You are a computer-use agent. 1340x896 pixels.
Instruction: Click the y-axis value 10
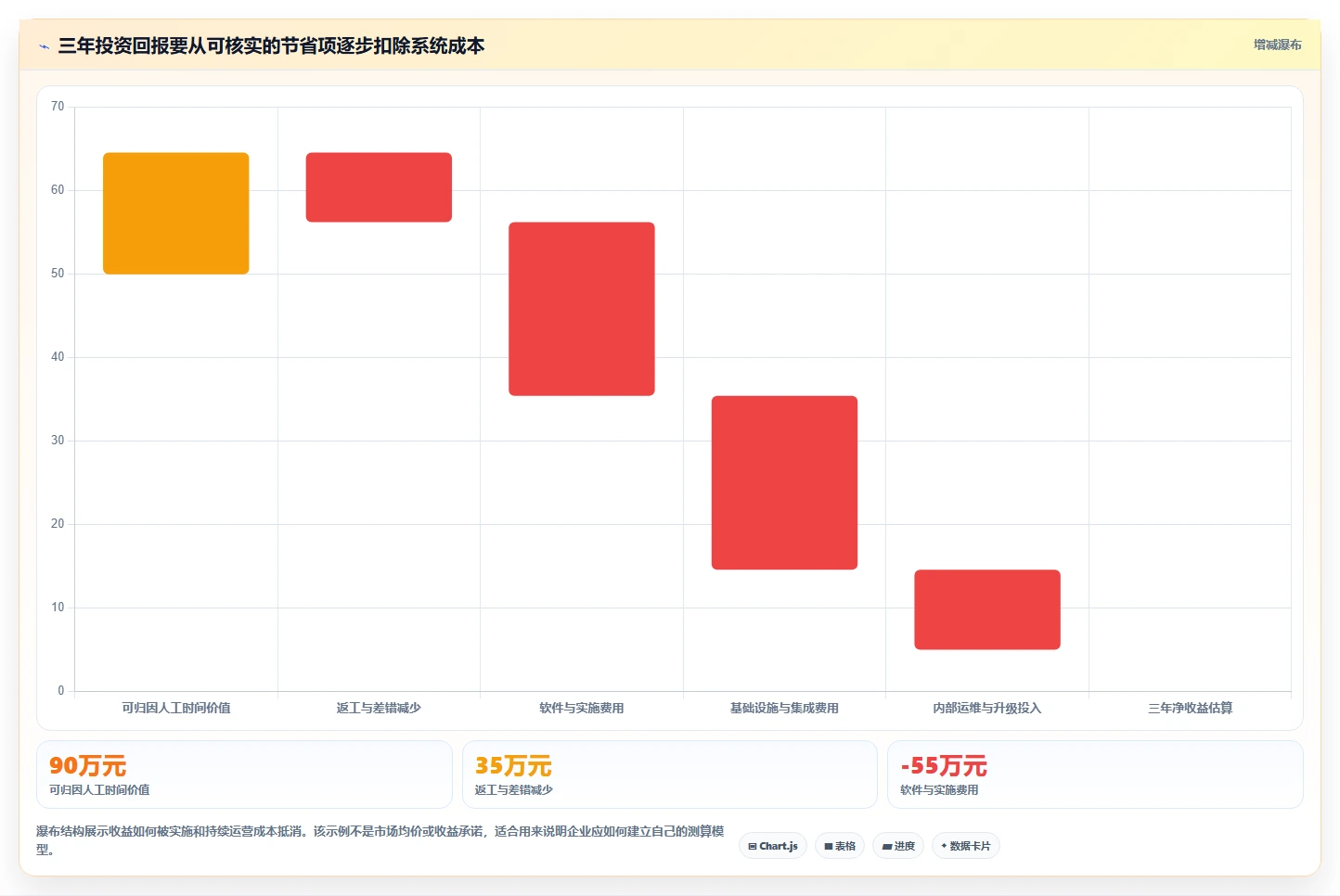[58, 608]
